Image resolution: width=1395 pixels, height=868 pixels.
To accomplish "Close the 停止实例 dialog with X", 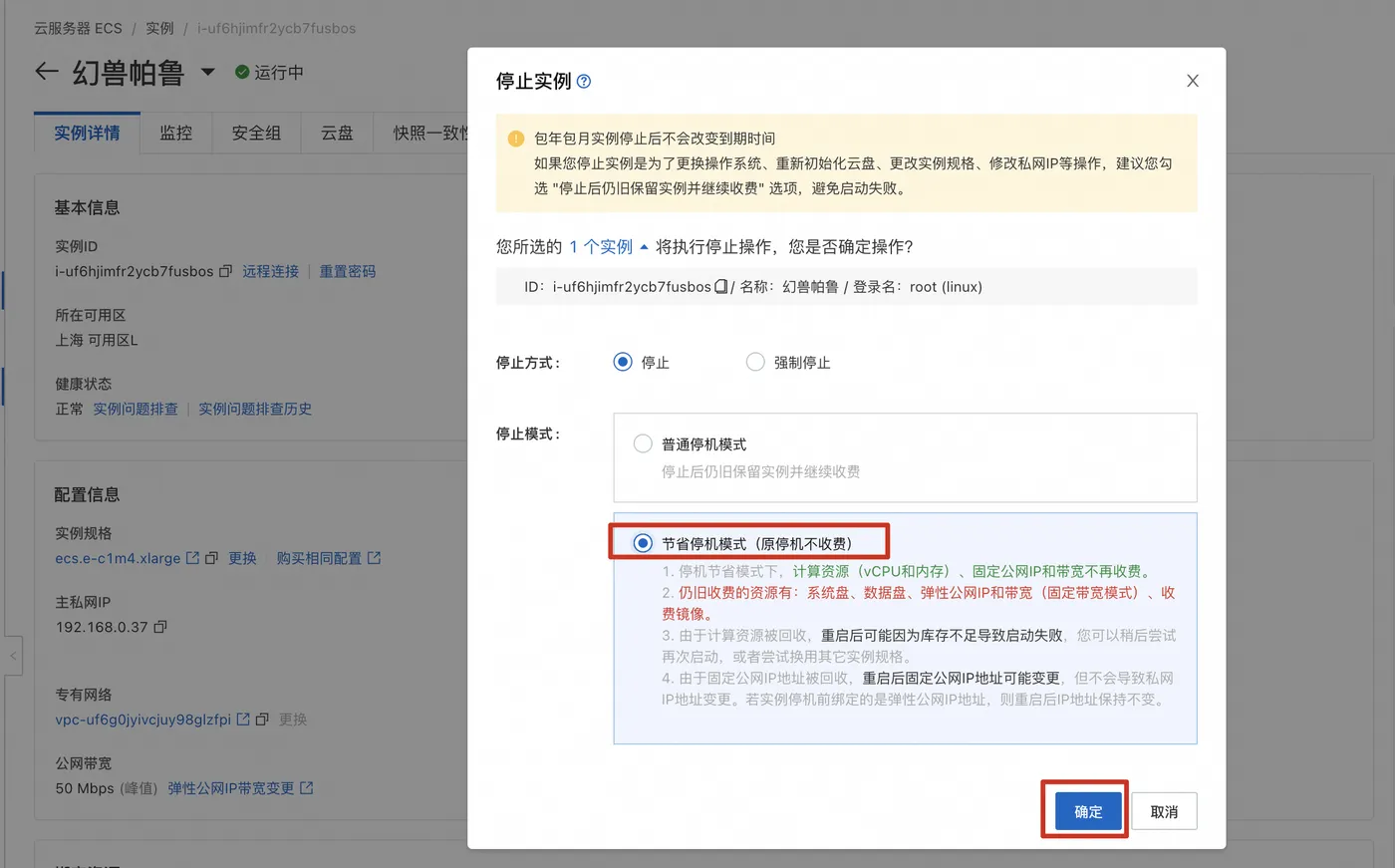I will [x=1192, y=81].
